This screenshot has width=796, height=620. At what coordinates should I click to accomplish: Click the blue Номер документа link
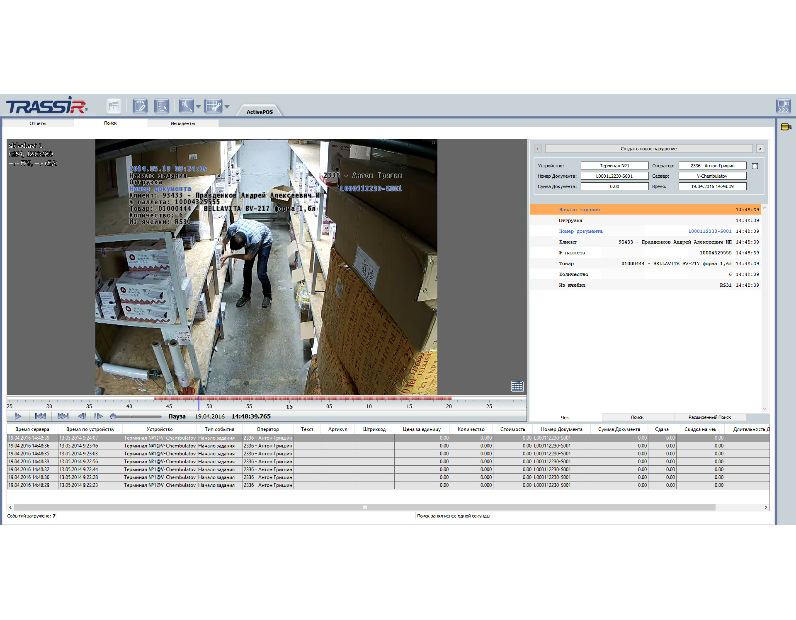[x=581, y=231]
